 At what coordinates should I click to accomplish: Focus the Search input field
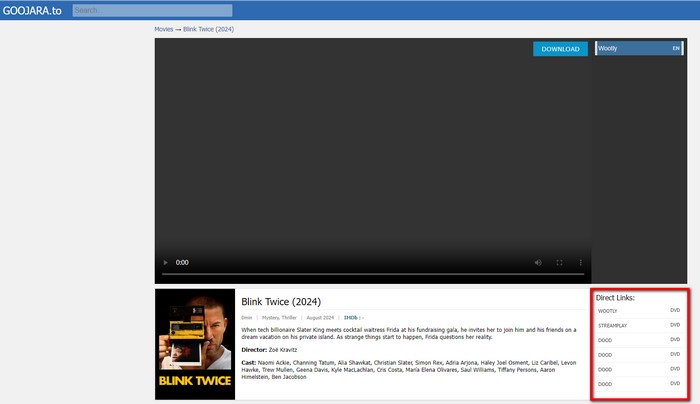pyautogui.click(x=152, y=10)
